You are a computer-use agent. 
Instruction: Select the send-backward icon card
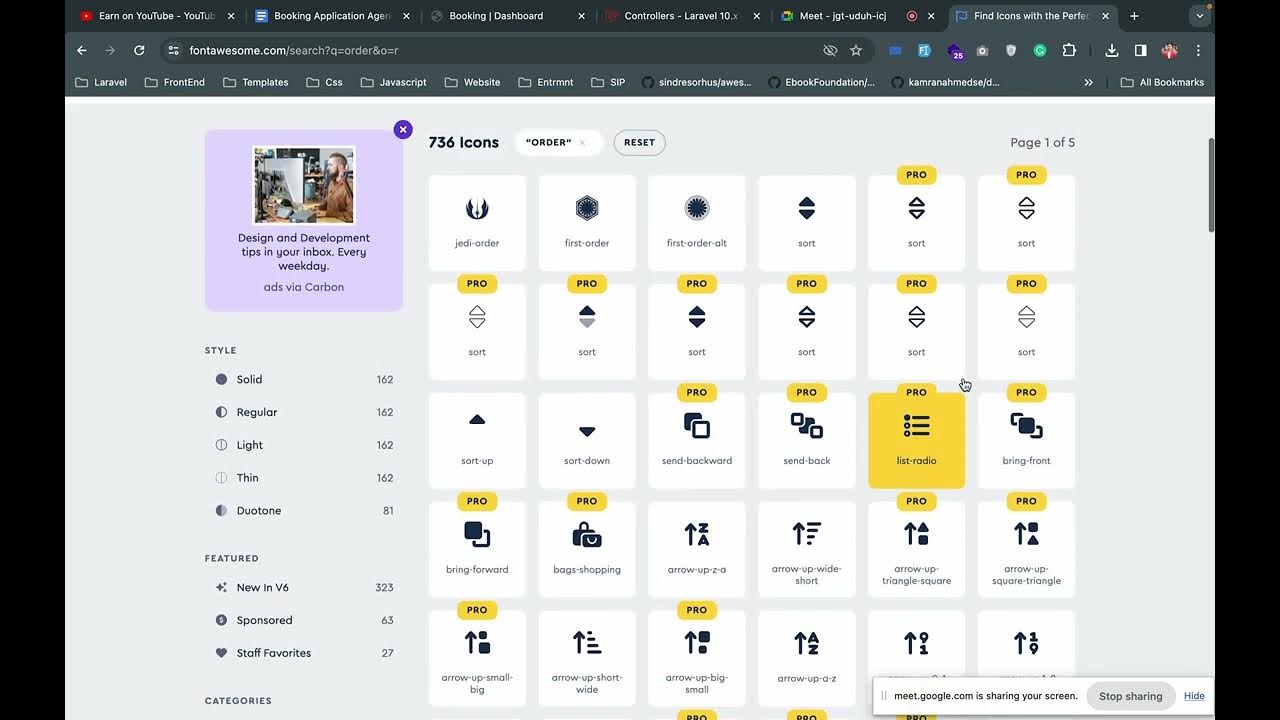(x=697, y=440)
